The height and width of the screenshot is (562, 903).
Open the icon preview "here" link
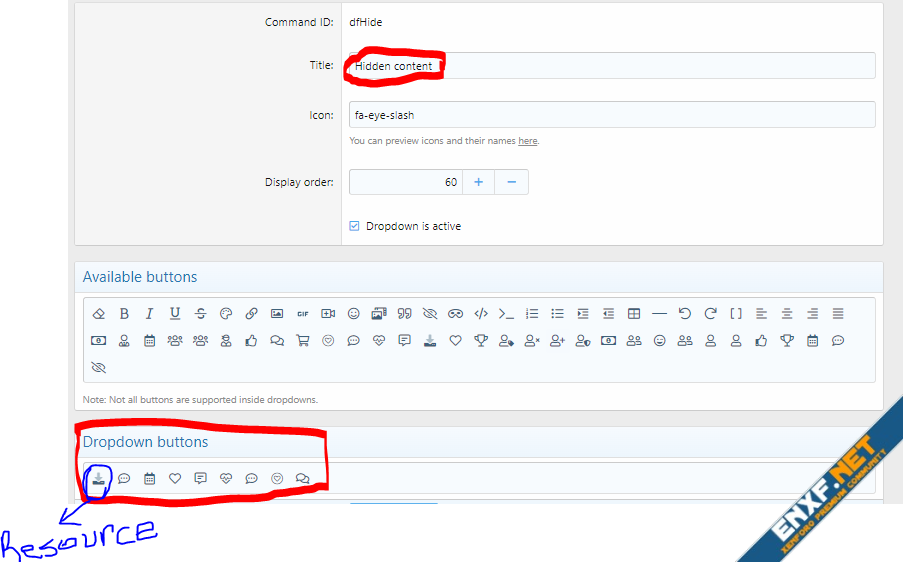click(x=527, y=141)
